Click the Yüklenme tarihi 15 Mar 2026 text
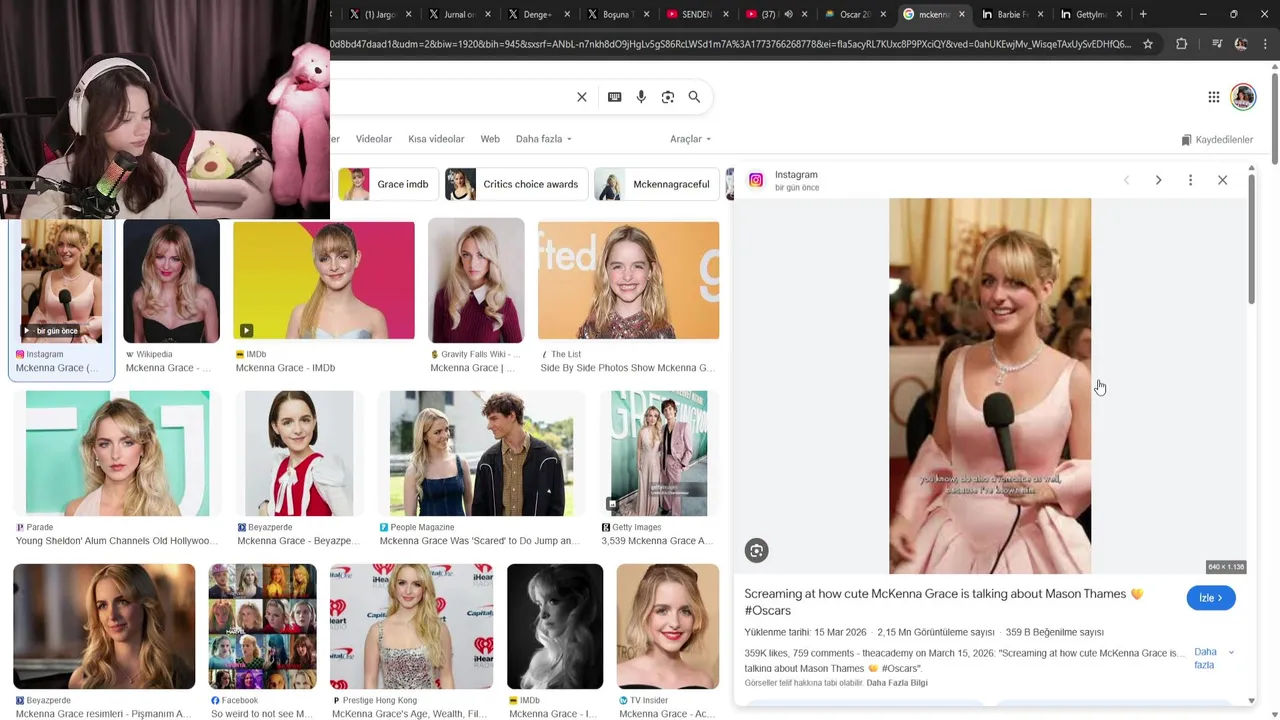This screenshot has width=1280, height=720. click(805, 632)
